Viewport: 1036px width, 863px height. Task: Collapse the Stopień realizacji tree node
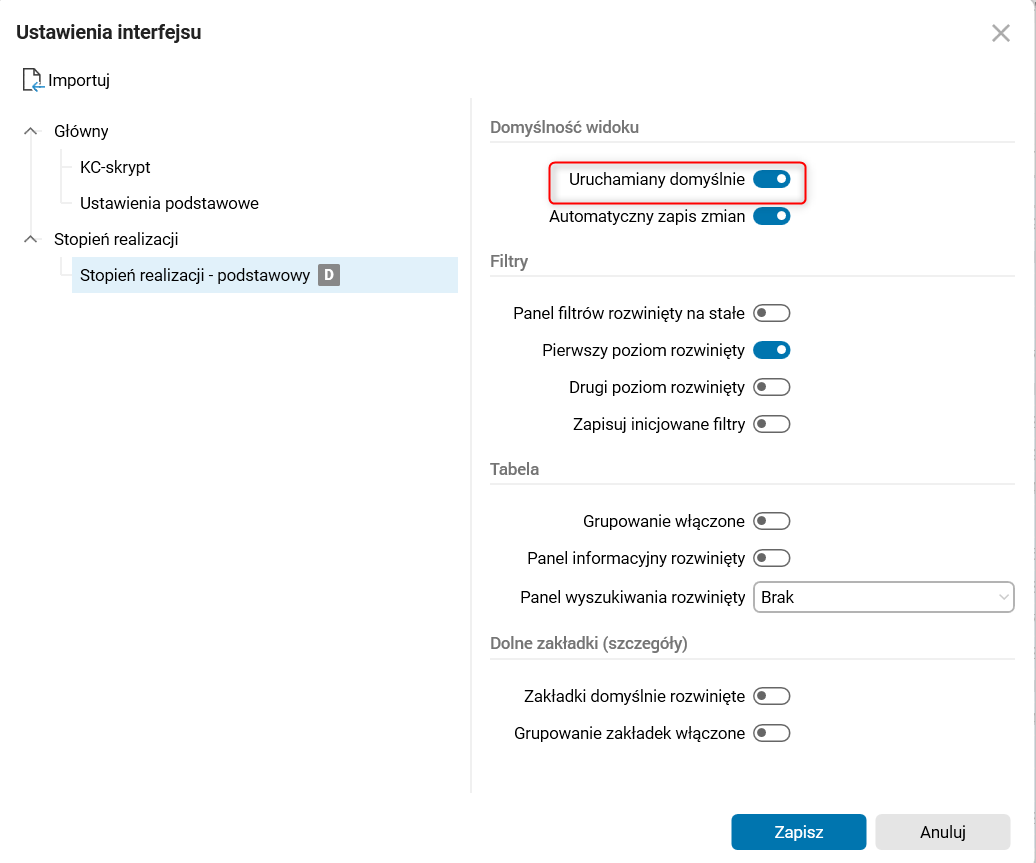point(30,239)
